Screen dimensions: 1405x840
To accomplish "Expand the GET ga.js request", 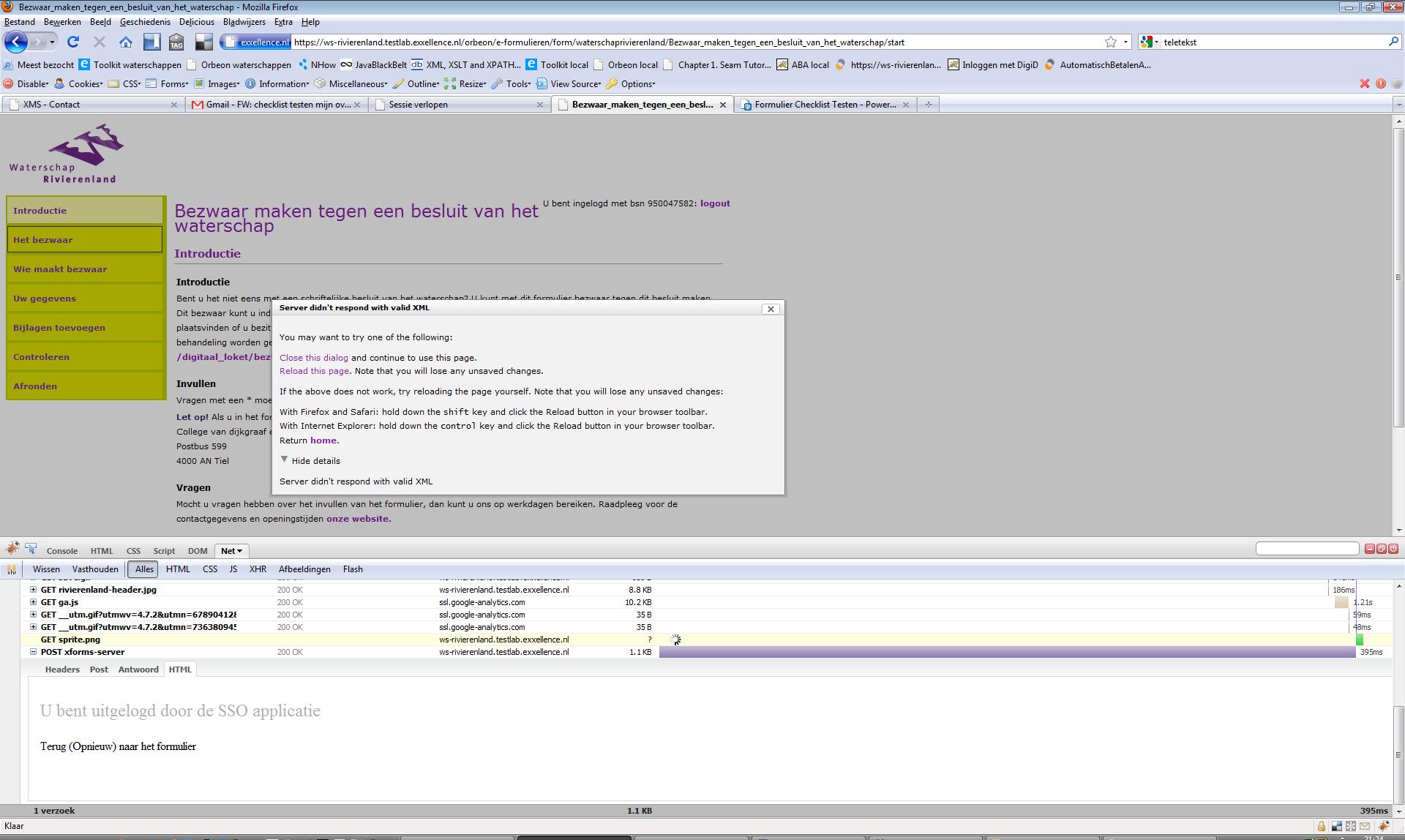I will click(x=33, y=602).
